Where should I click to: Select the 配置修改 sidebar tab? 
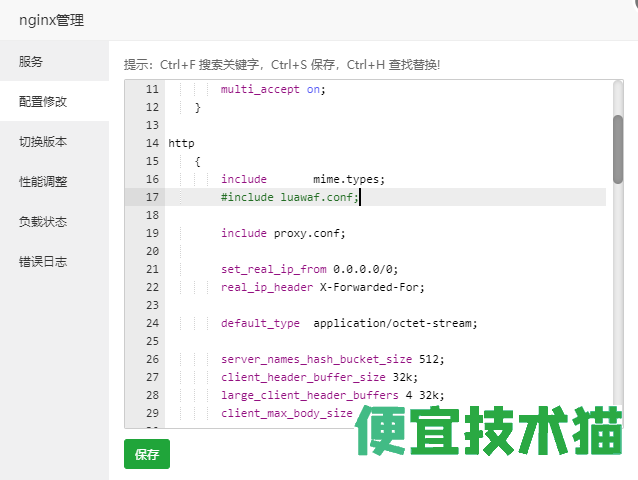54,101
